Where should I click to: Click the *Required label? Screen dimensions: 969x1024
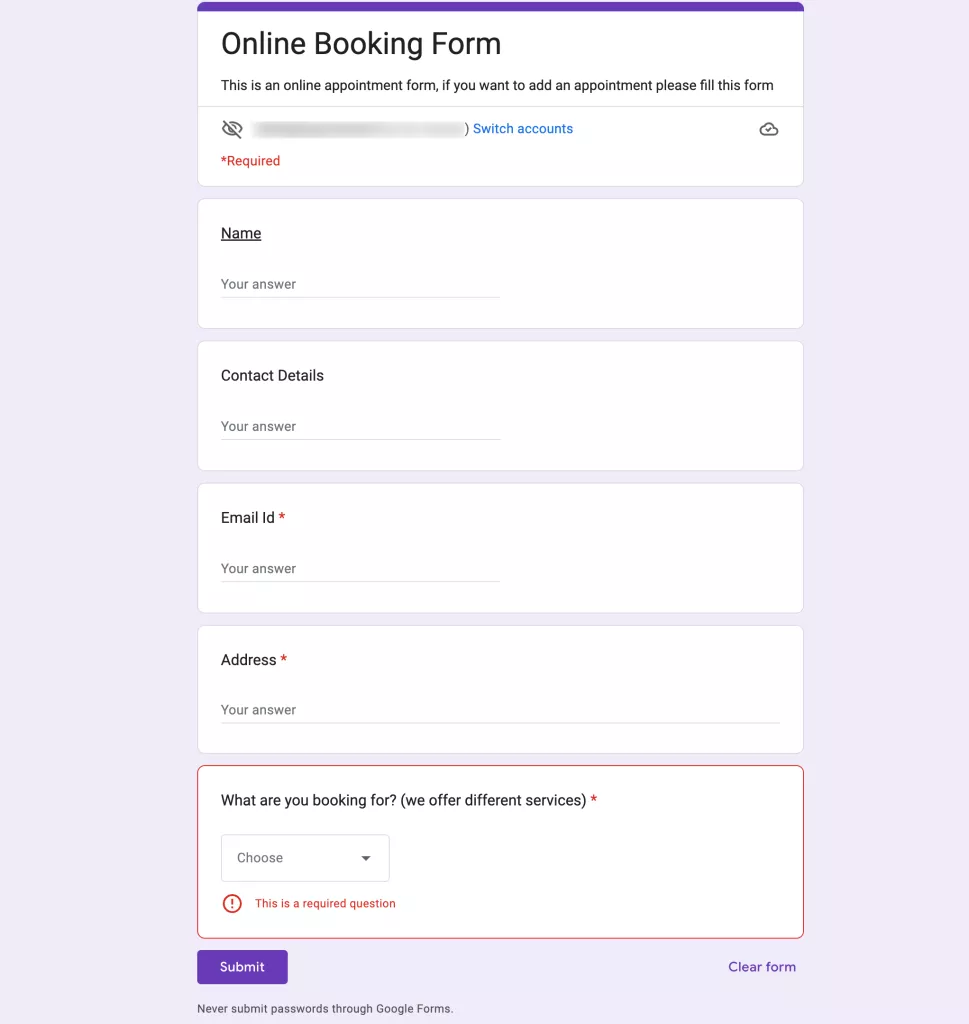click(x=250, y=160)
